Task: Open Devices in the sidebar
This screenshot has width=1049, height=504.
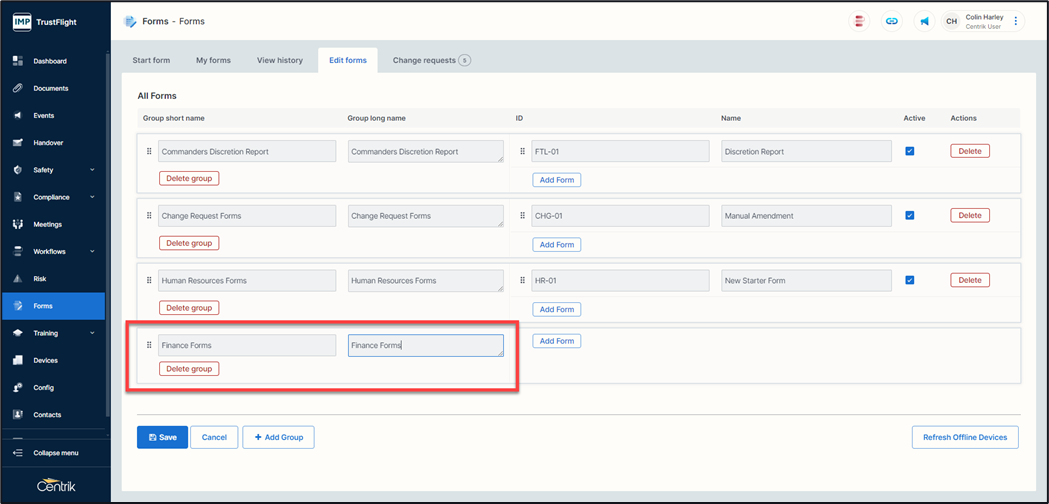Action: 45,360
